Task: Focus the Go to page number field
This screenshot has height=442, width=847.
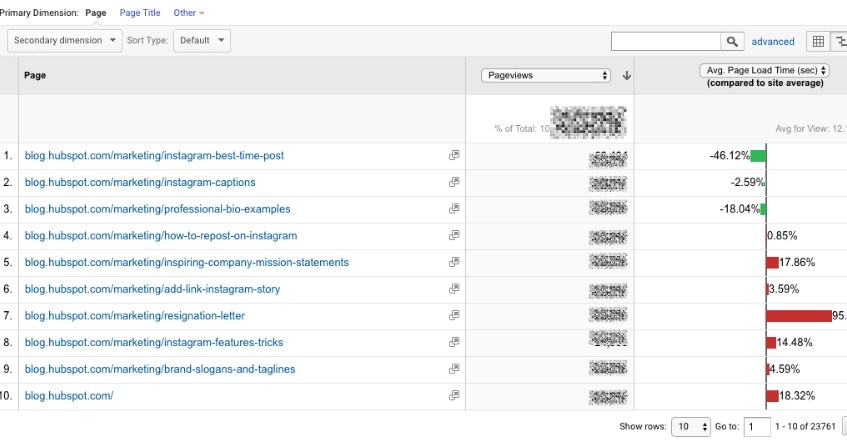Action: 757,426
